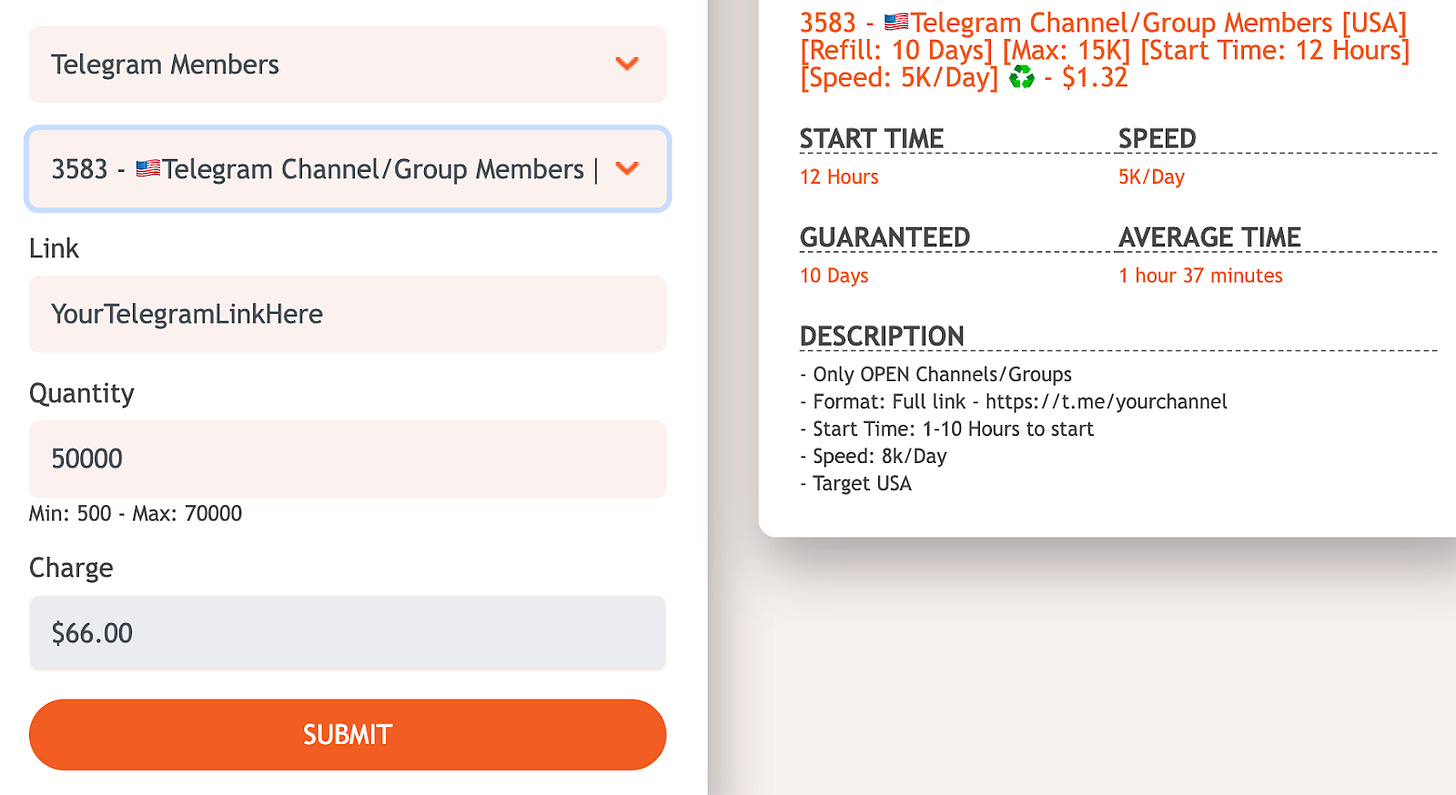Click the '1 hour 37 minutes' value

[1201, 276]
